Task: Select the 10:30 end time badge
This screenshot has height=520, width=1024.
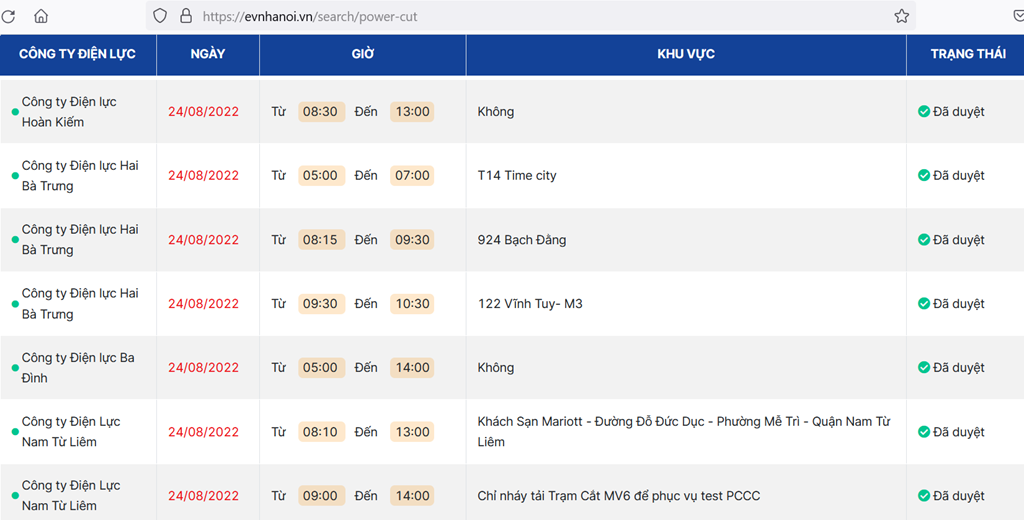Action: [412, 304]
